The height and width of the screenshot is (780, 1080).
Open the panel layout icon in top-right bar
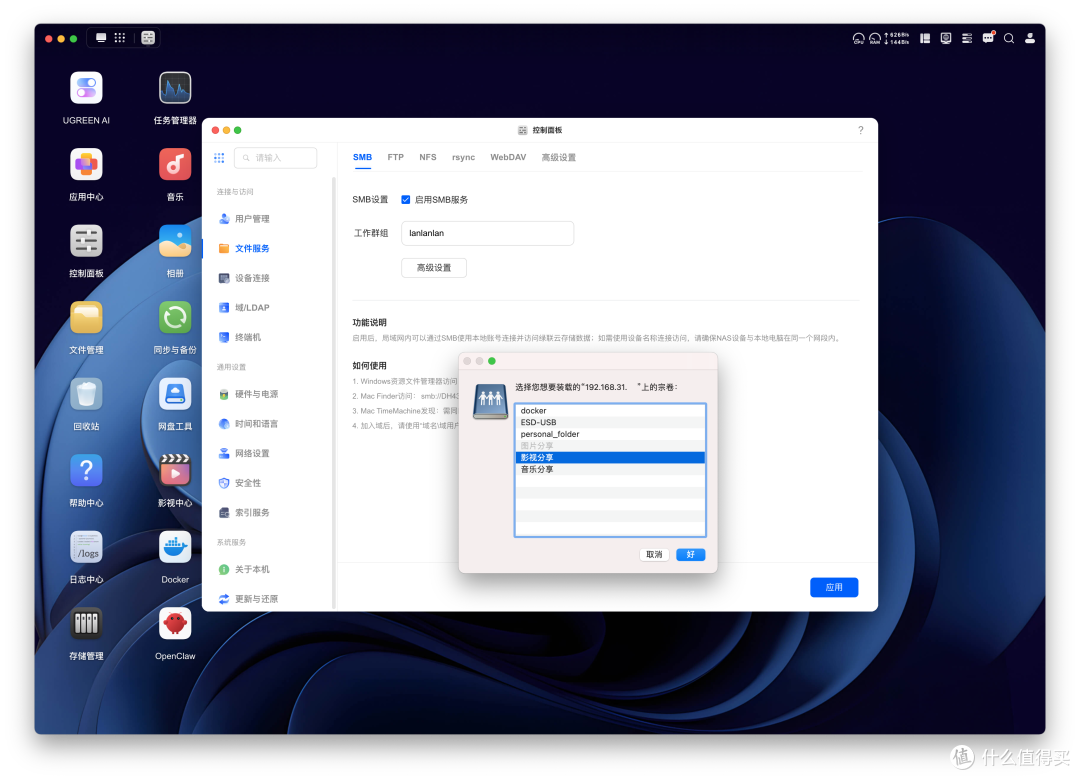click(x=925, y=39)
